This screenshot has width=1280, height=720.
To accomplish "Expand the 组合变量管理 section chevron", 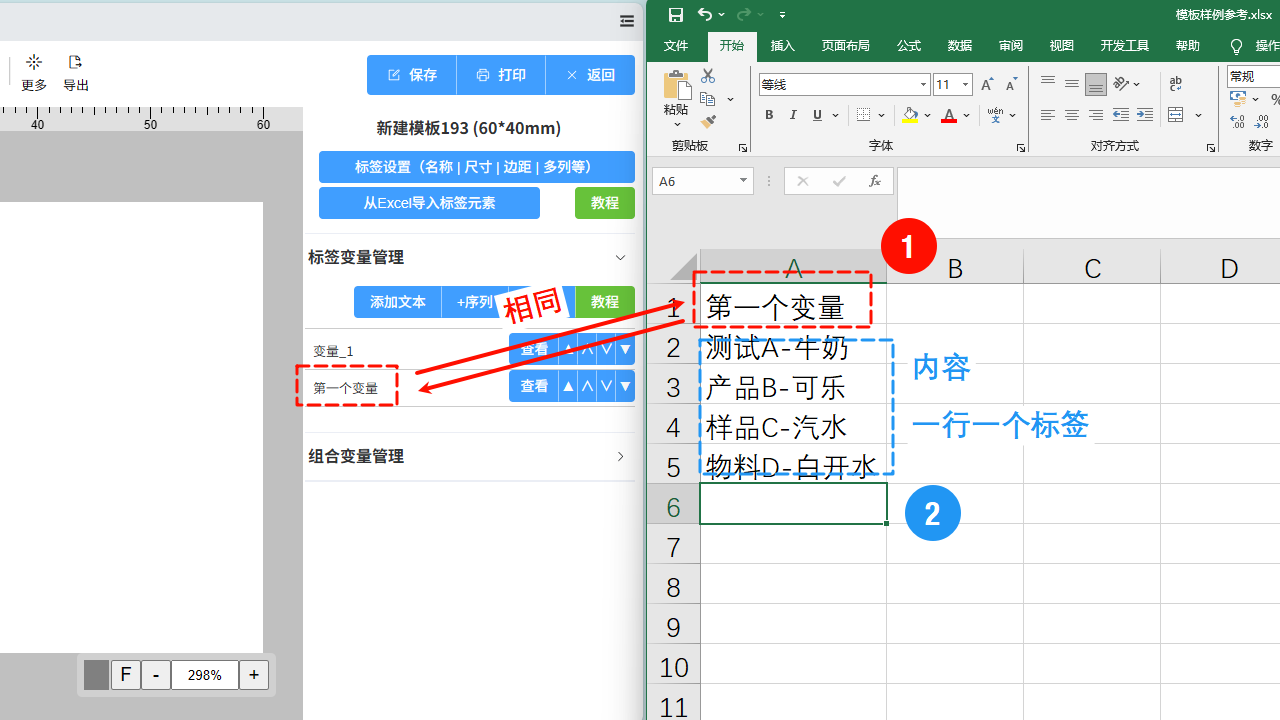I will pyautogui.click(x=620, y=457).
